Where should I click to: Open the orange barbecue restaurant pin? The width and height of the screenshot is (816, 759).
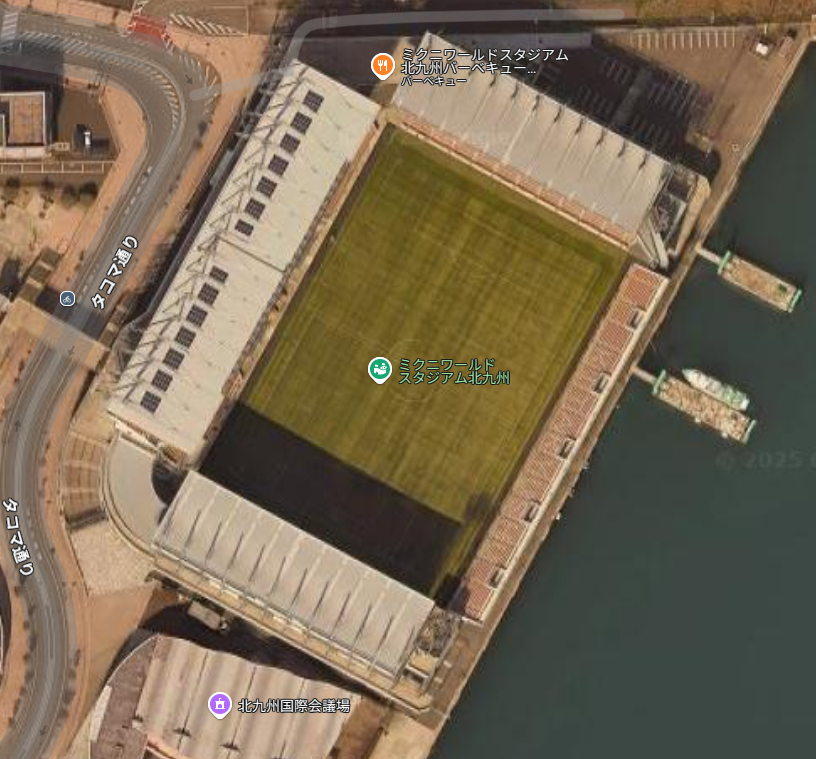(x=382, y=66)
